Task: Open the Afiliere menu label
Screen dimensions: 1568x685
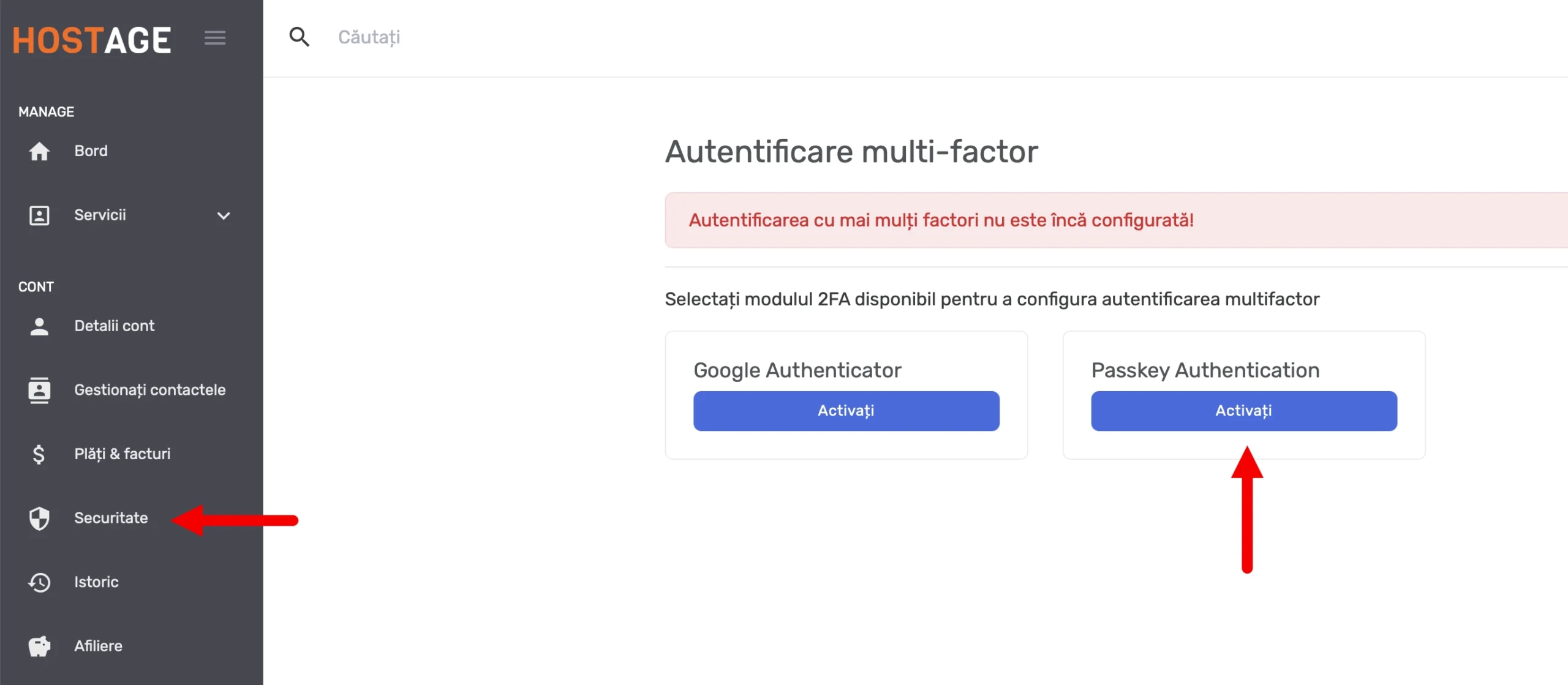Action: point(98,646)
